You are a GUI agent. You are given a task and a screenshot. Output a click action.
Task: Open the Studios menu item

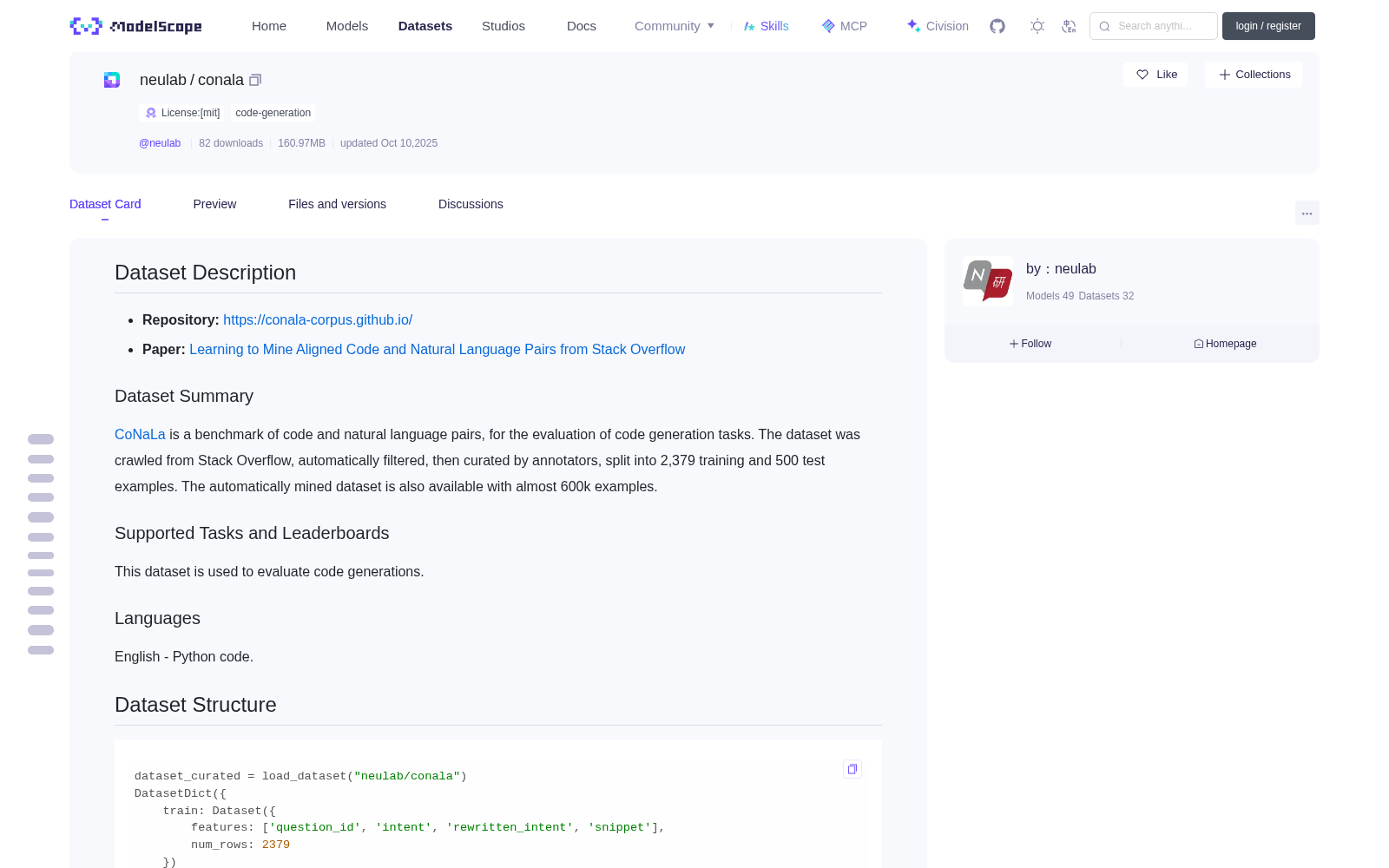coord(504,26)
